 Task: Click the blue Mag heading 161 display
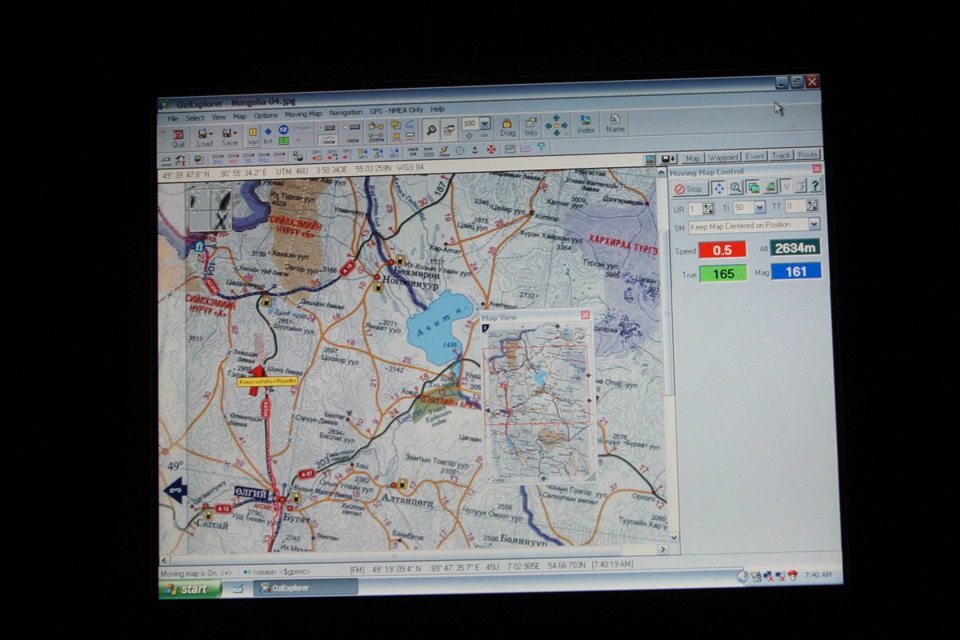[796, 271]
